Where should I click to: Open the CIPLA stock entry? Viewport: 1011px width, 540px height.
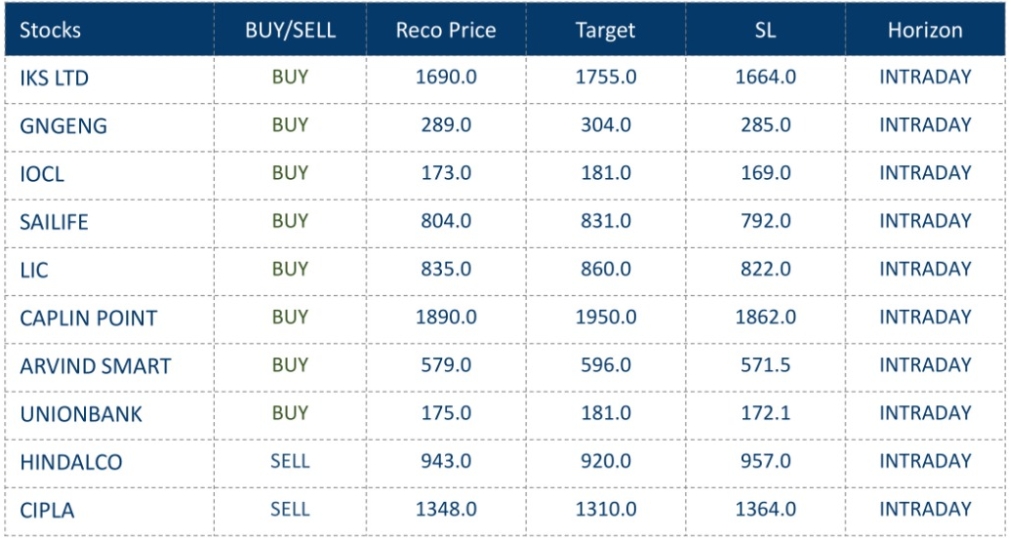(x=47, y=510)
